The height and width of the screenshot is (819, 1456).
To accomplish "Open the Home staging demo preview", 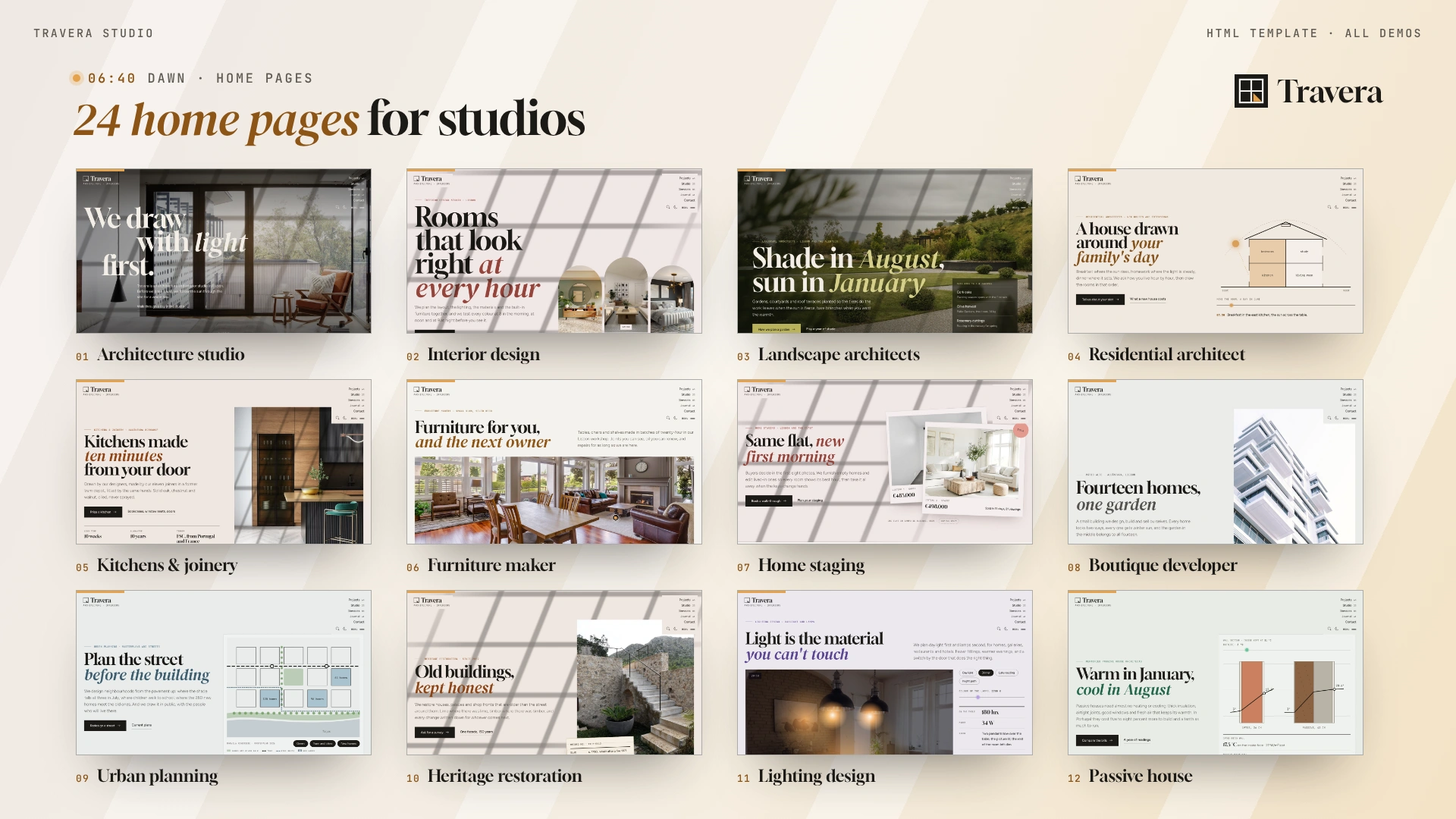I will 885,462.
